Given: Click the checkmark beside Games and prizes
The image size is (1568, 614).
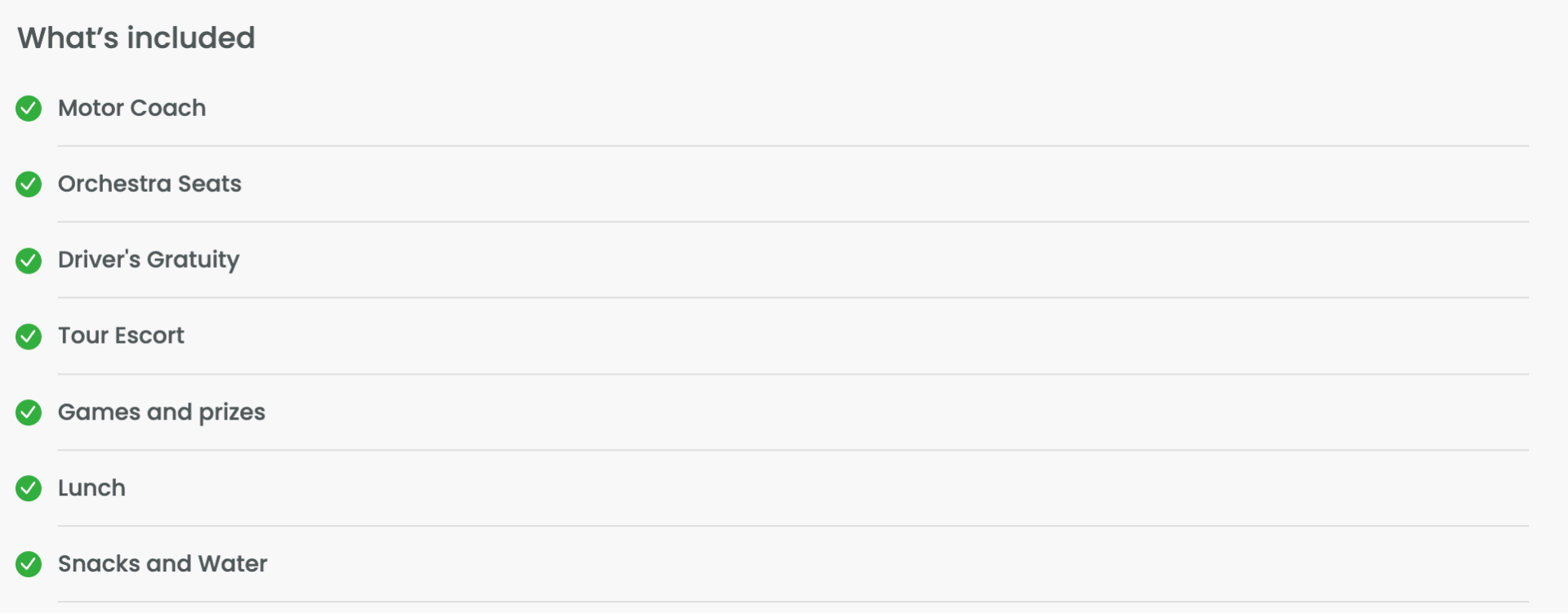Looking at the screenshot, I should tap(29, 412).
